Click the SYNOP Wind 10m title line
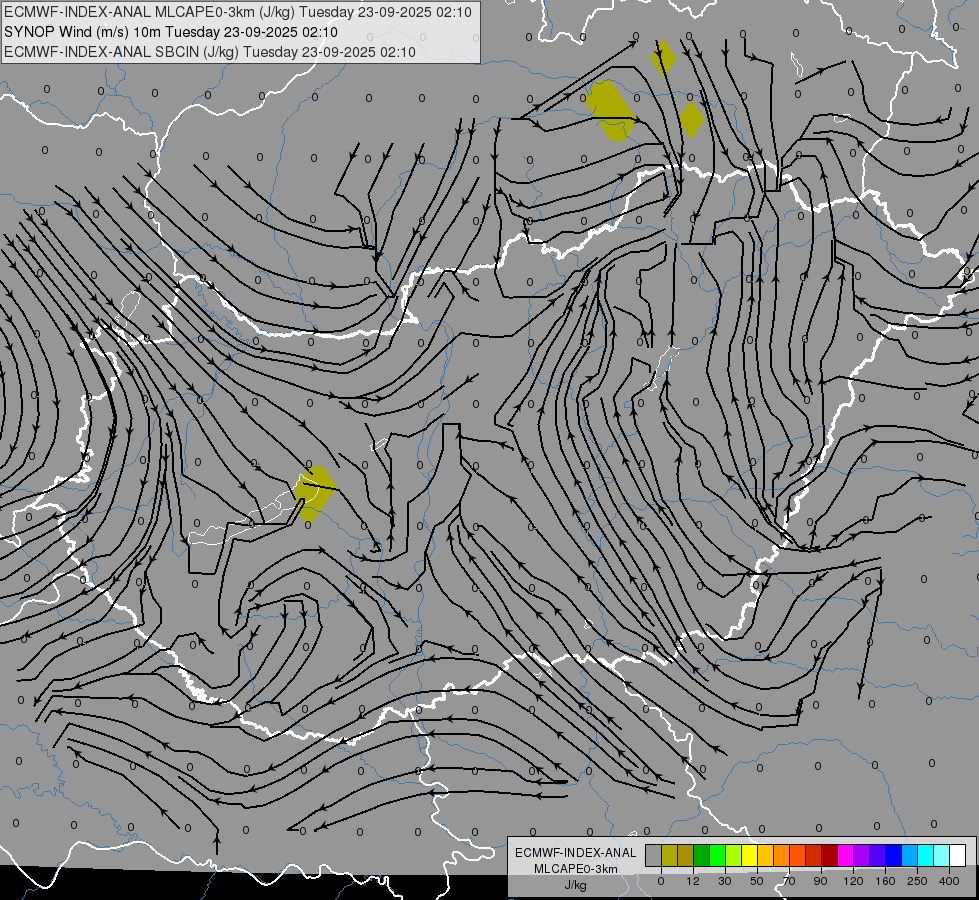This screenshot has height=900, width=979. [171, 32]
